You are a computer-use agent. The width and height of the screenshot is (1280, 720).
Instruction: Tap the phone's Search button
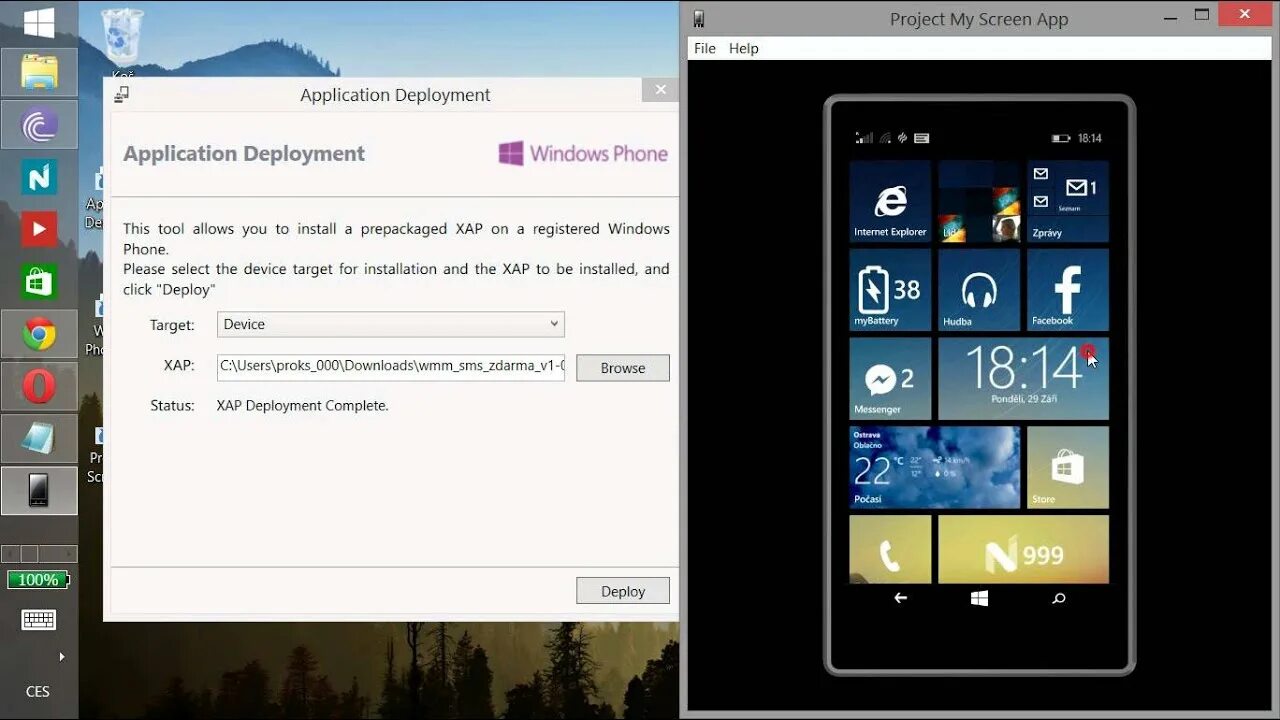click(x=1059, y=598)
